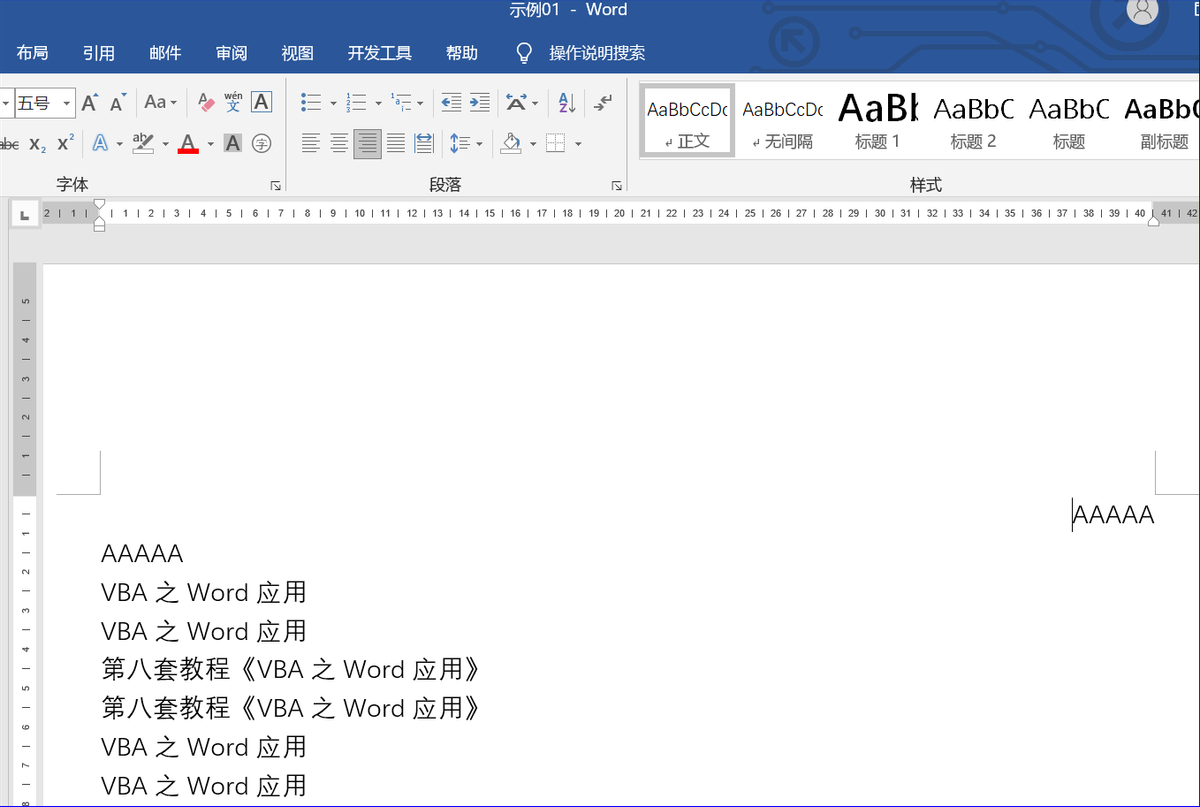The width and height of the screenshot is (1200, 807).
Task: Toggle superscript formatting
Action: coord(65,144)
